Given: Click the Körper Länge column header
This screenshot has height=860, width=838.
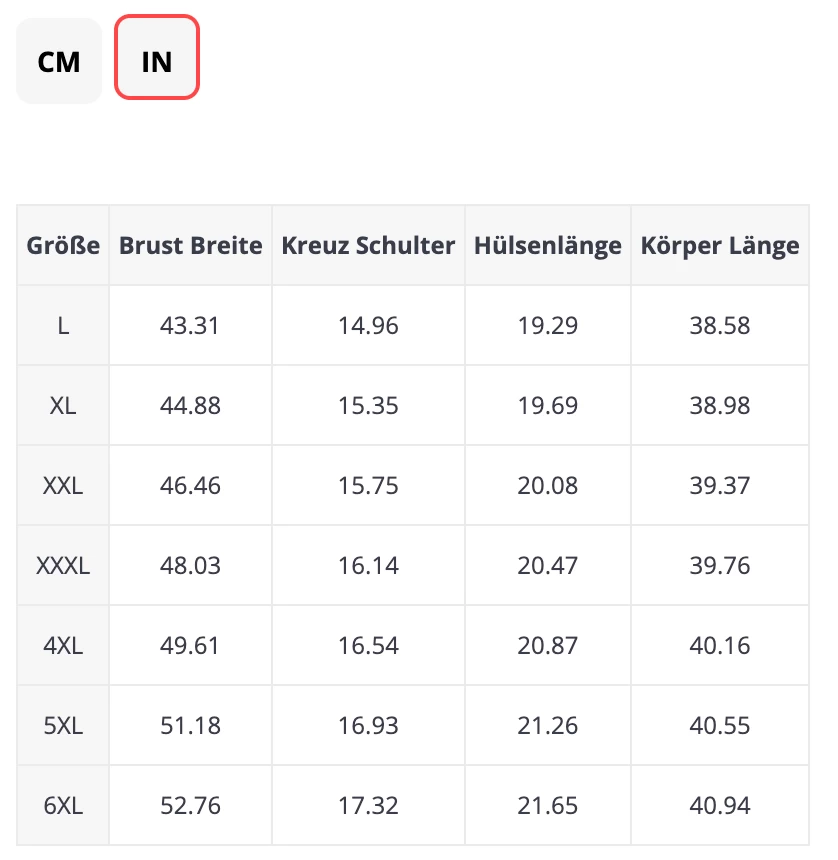Looking at the screenshot, I should [x=720, y=246].
